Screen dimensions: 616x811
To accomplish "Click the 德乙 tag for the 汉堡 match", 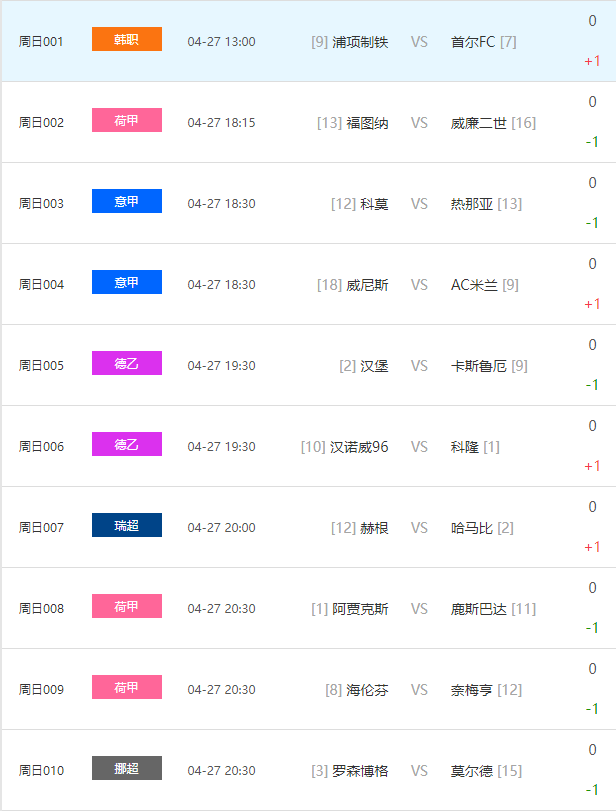I will [x=126, y=364].
